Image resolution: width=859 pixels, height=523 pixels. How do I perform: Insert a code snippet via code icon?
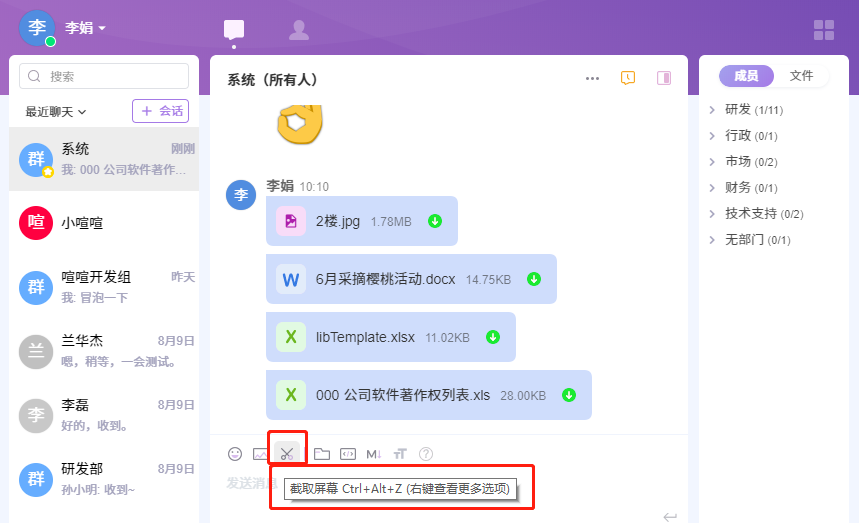[348, 453]
